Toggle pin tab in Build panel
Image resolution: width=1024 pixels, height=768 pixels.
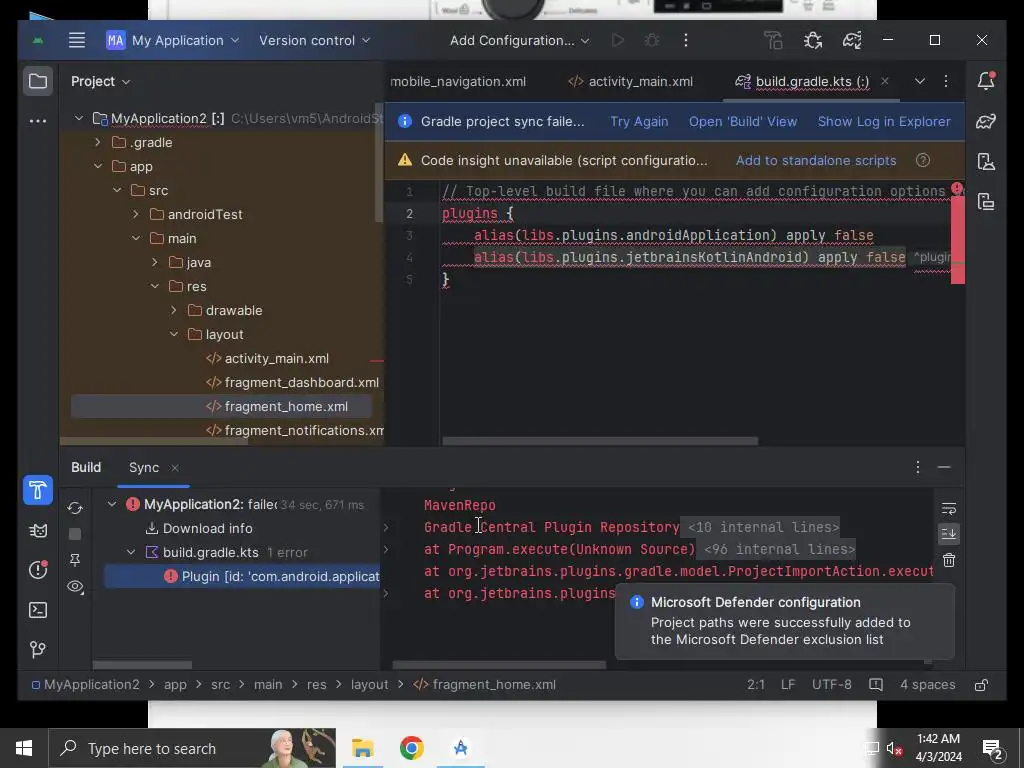75,560
